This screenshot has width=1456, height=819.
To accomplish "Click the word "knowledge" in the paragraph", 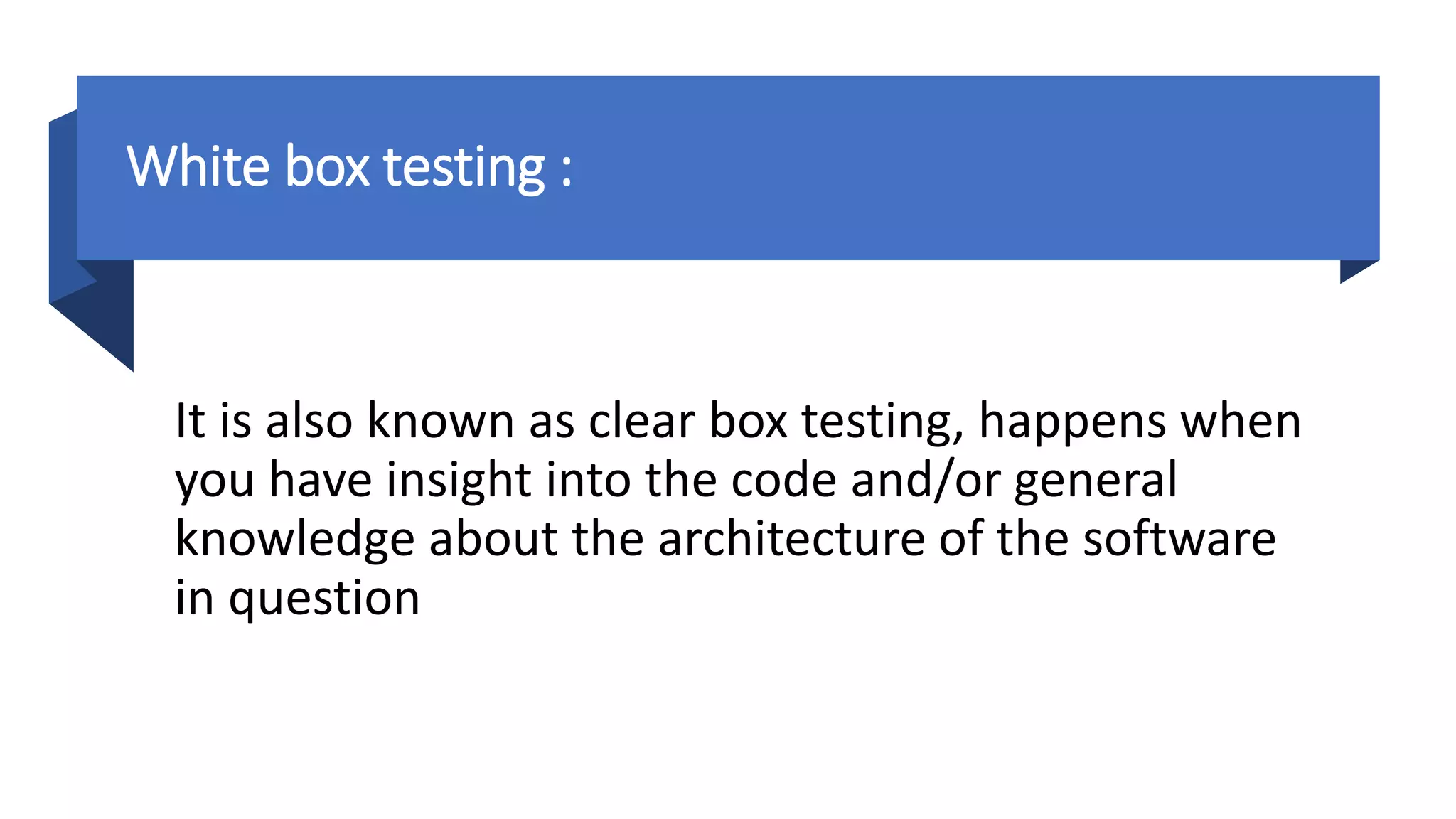I will click(294, 540).
